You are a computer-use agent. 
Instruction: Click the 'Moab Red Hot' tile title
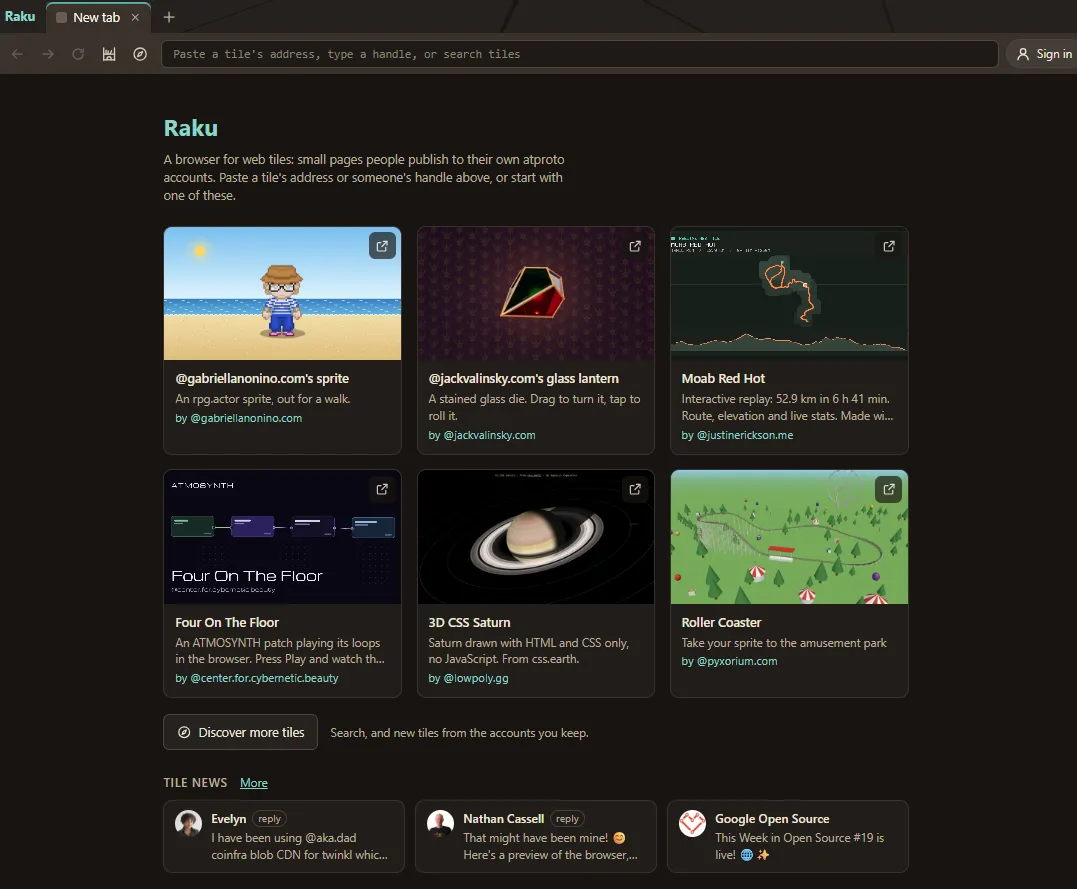(x=723, y=379)
